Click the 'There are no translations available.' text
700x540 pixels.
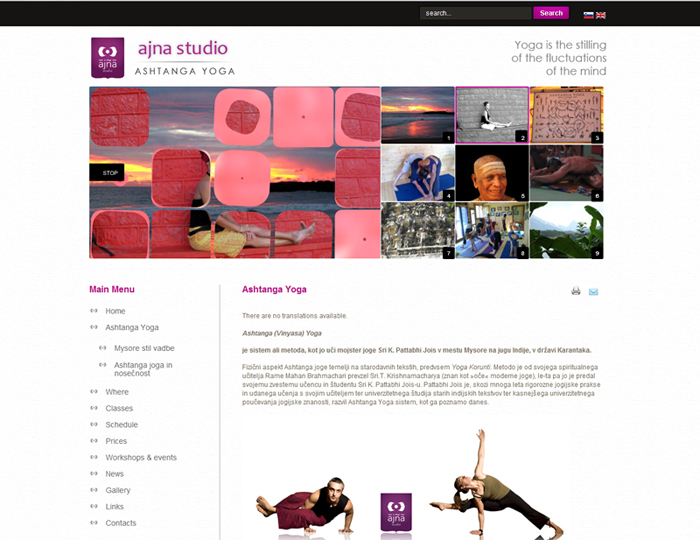coord(295,316)
